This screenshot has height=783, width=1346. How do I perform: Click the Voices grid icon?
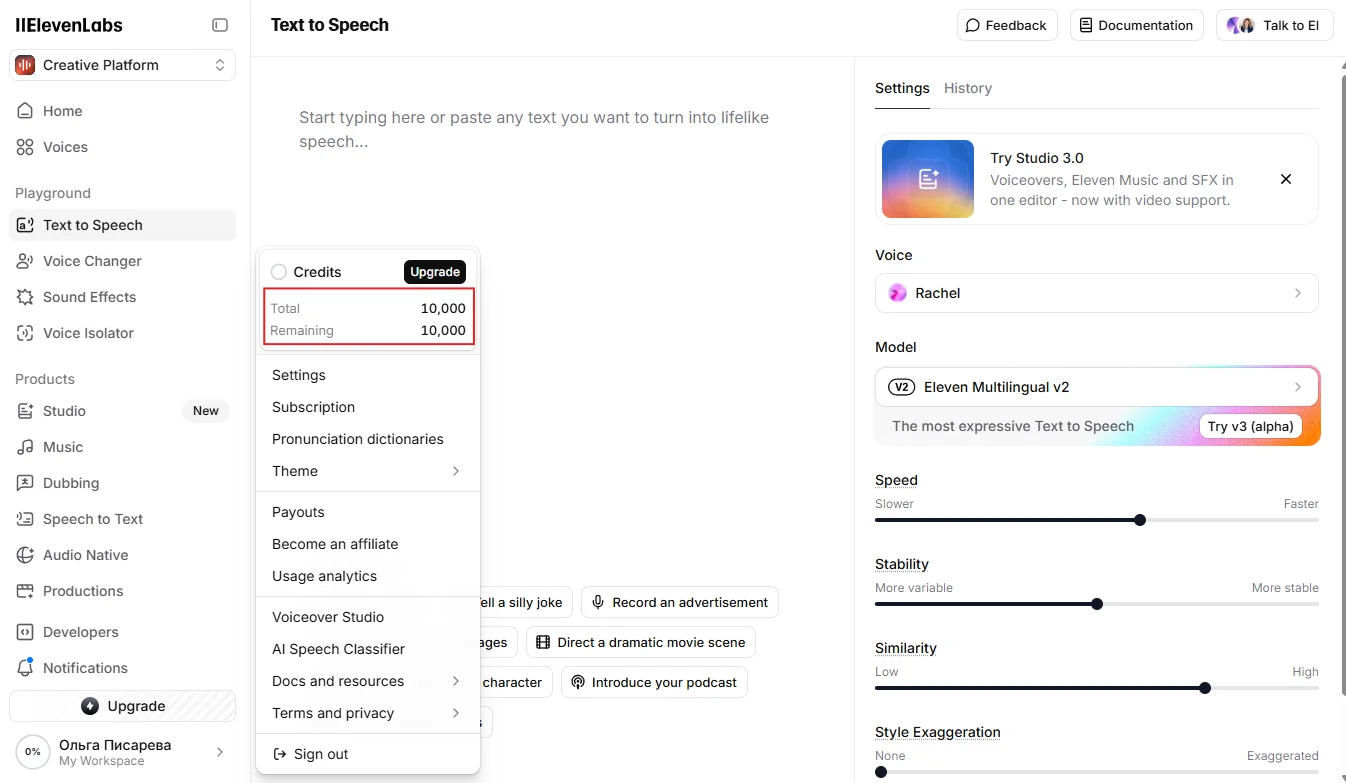click(x=25, y=147)
